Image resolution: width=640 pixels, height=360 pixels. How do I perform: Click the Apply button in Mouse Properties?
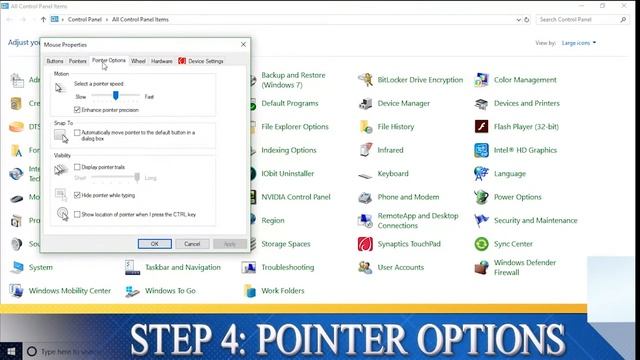(x=229, y=244)
